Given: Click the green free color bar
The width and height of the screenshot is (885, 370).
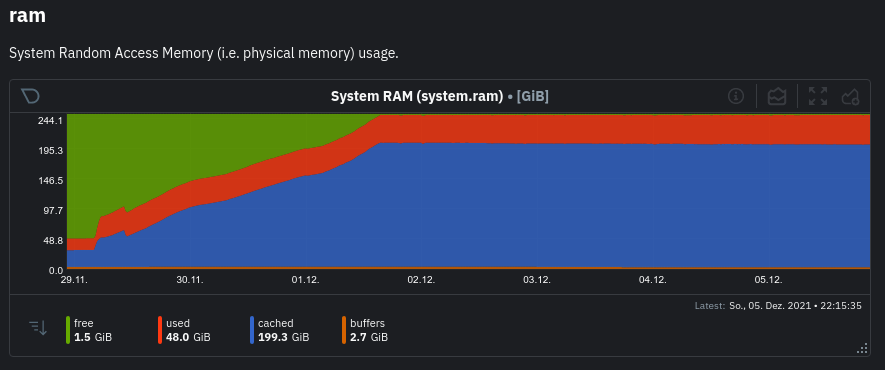Looking at the screenshot, I should click(68, 331).
